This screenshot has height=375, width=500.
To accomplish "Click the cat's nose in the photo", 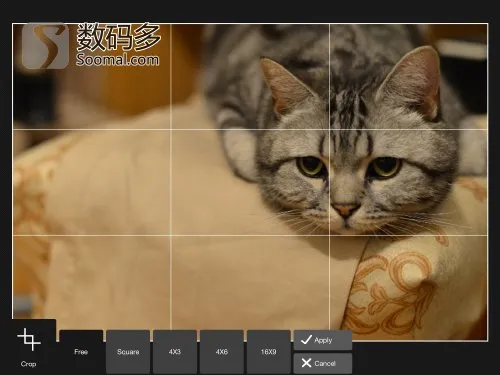I will point(345,210).
